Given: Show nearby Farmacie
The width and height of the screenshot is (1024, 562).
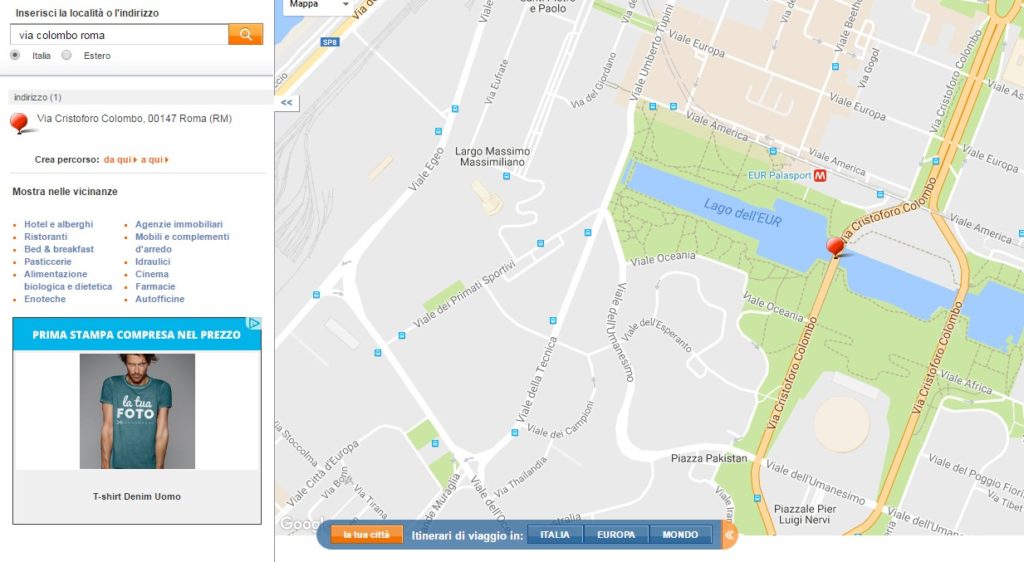Looking at the screenshot, I should 155,286.
